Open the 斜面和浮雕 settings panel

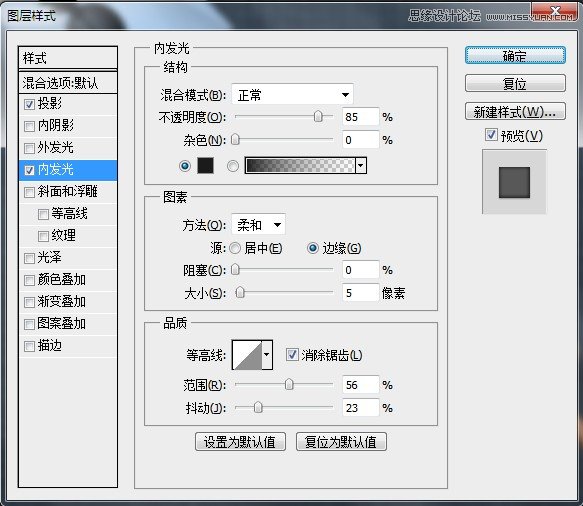coord(67,191)
